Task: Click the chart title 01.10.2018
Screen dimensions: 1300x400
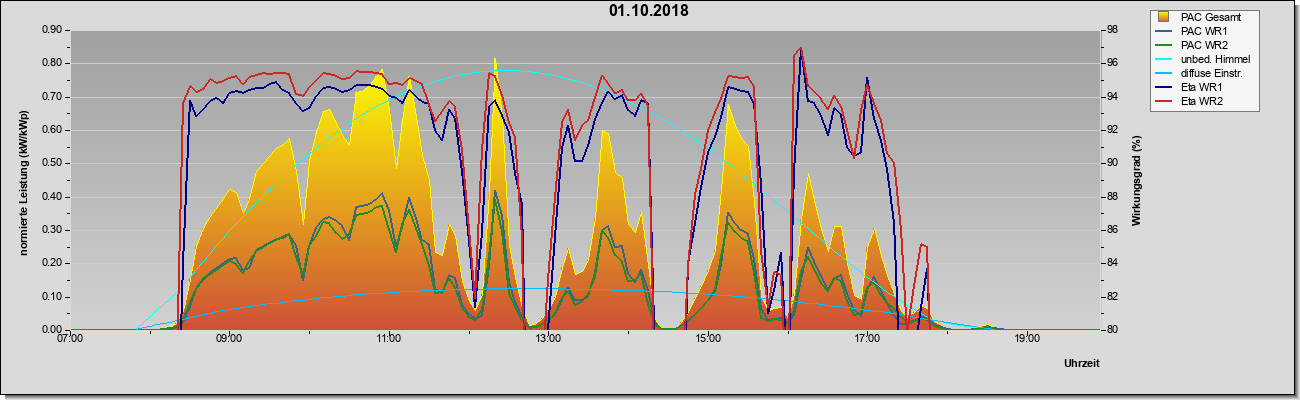Action: pos(648,11)
